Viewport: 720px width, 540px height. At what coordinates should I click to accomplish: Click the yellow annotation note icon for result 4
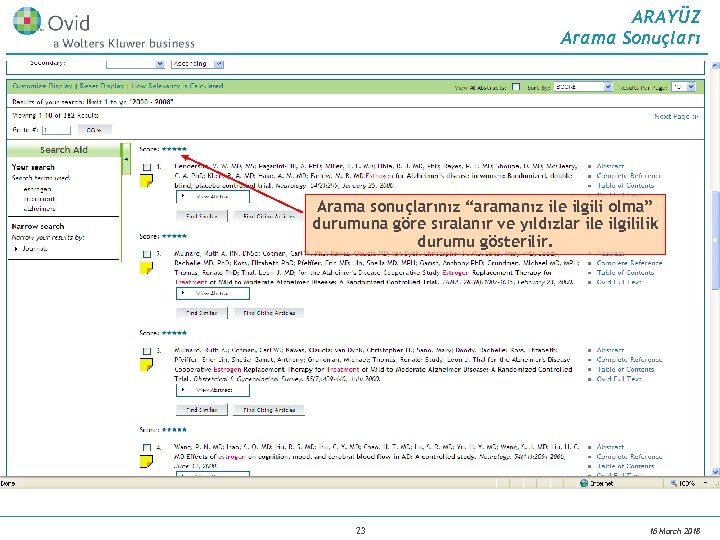click(146, 461)
